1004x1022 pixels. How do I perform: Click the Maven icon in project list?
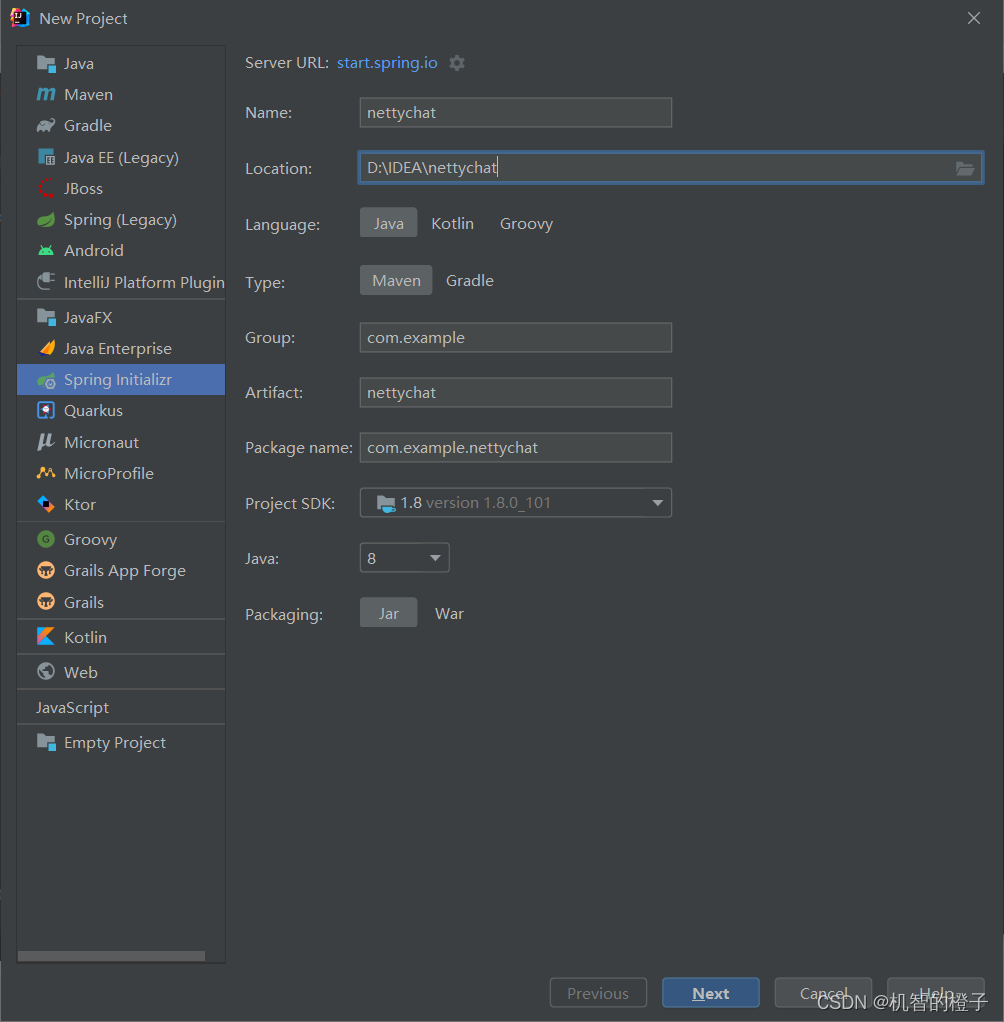46,95
